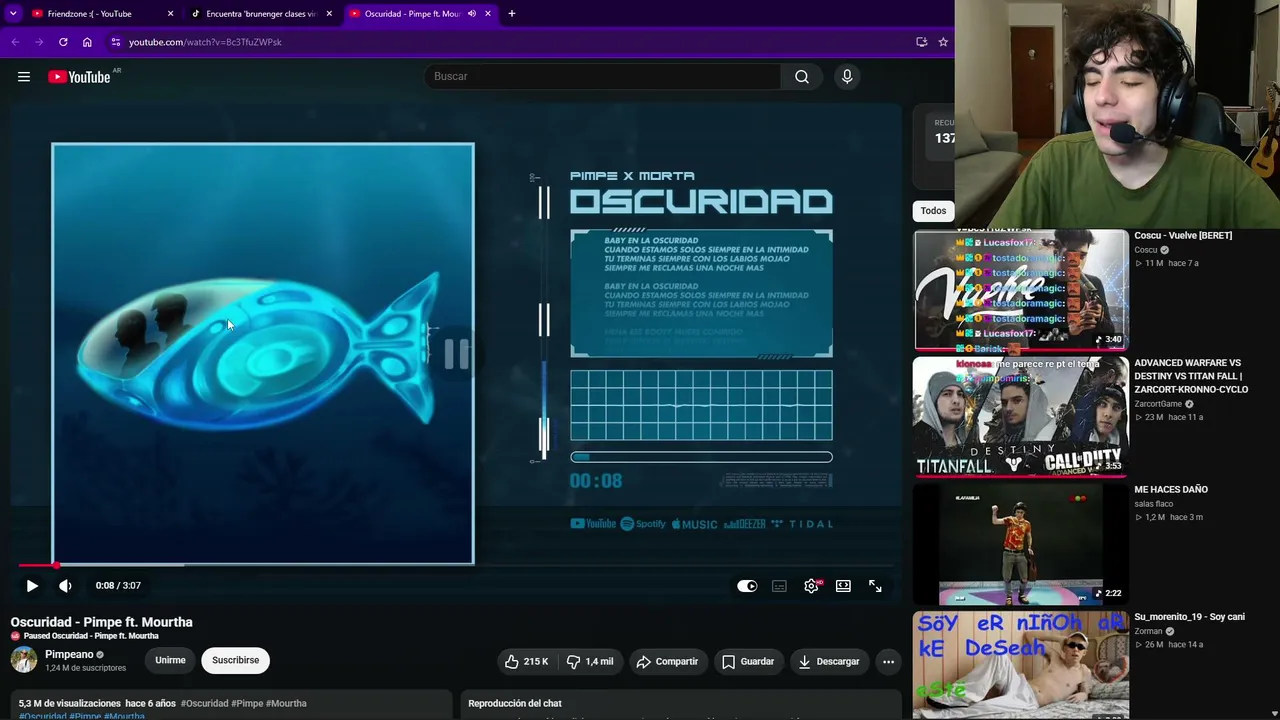This screenshot has height=720, width=1280.
Task: Save the video with Guardar
Action: (x=748, y=661)
